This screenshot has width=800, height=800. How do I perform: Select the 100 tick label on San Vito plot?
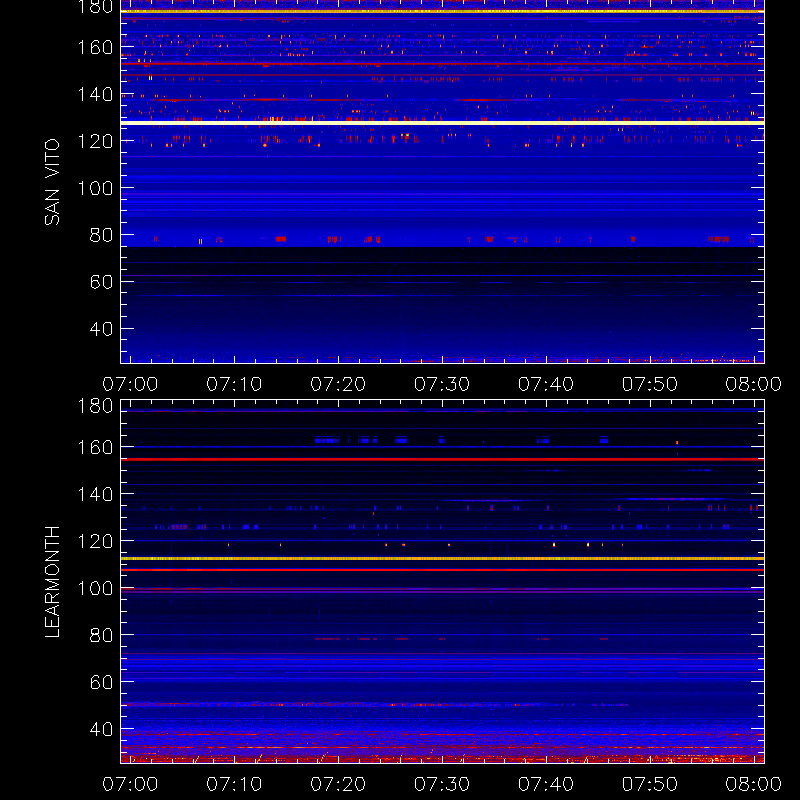click(x=95, y=188)
